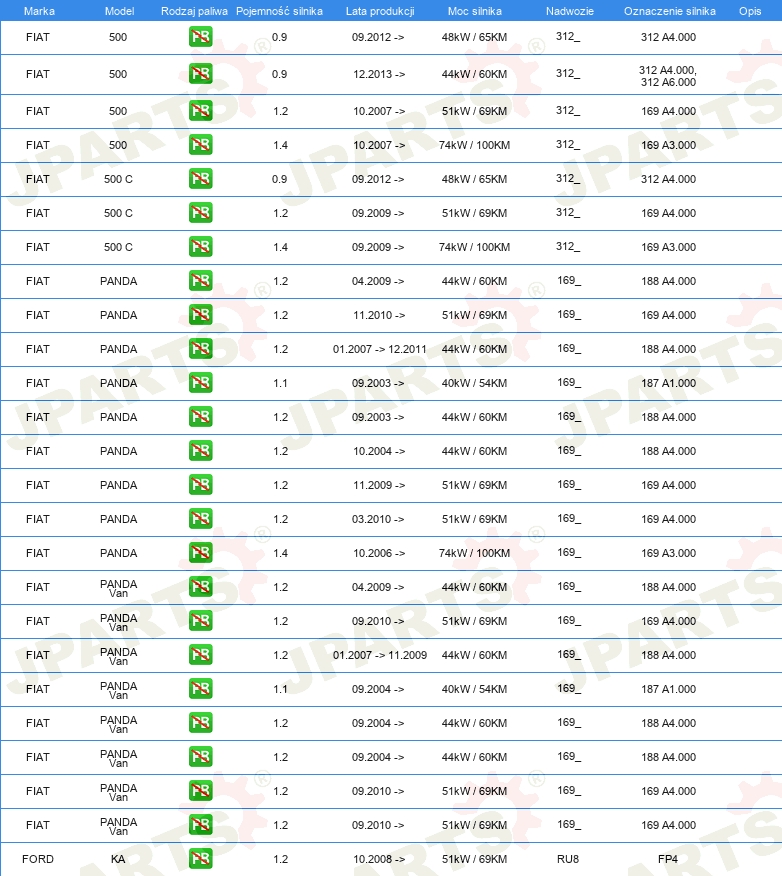
Task: Click the Model column header
Action: click(120, 11)
